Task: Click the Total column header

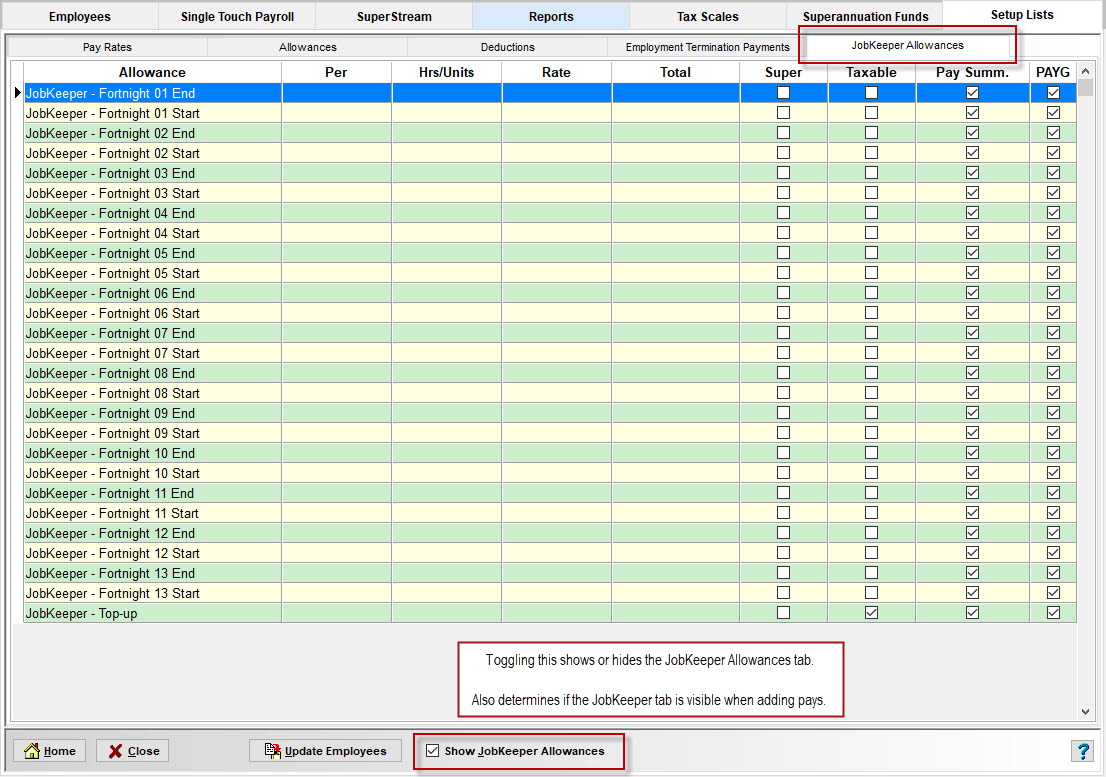Action: (x=676, y=73)
